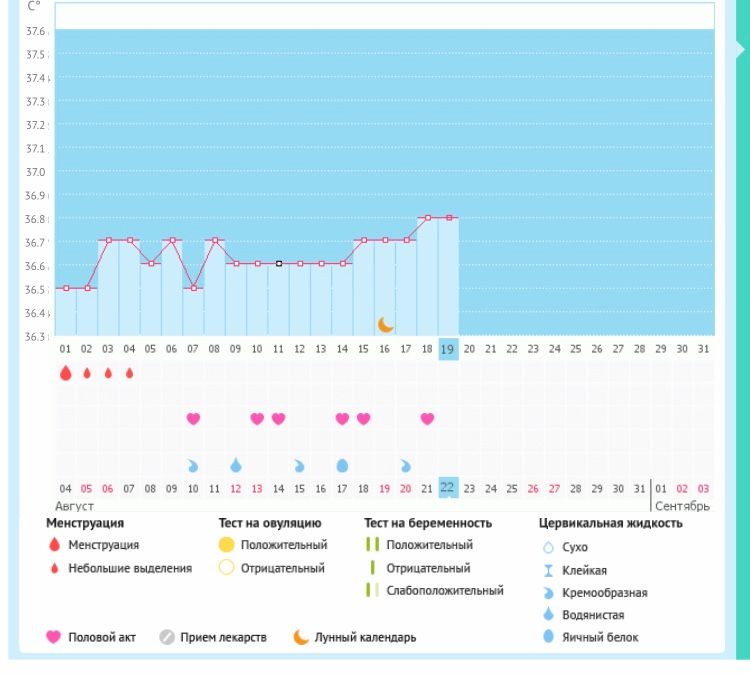Click the creamy fluid icon under day 17
The height and width of the screenshot is (675, 750).
406,465
